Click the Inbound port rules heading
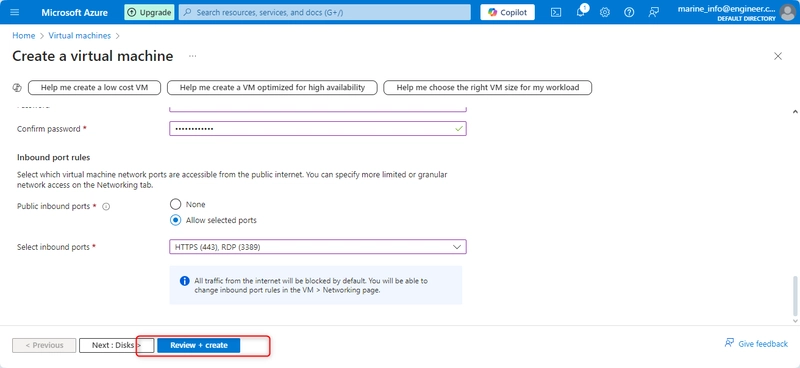 (54, 157)
